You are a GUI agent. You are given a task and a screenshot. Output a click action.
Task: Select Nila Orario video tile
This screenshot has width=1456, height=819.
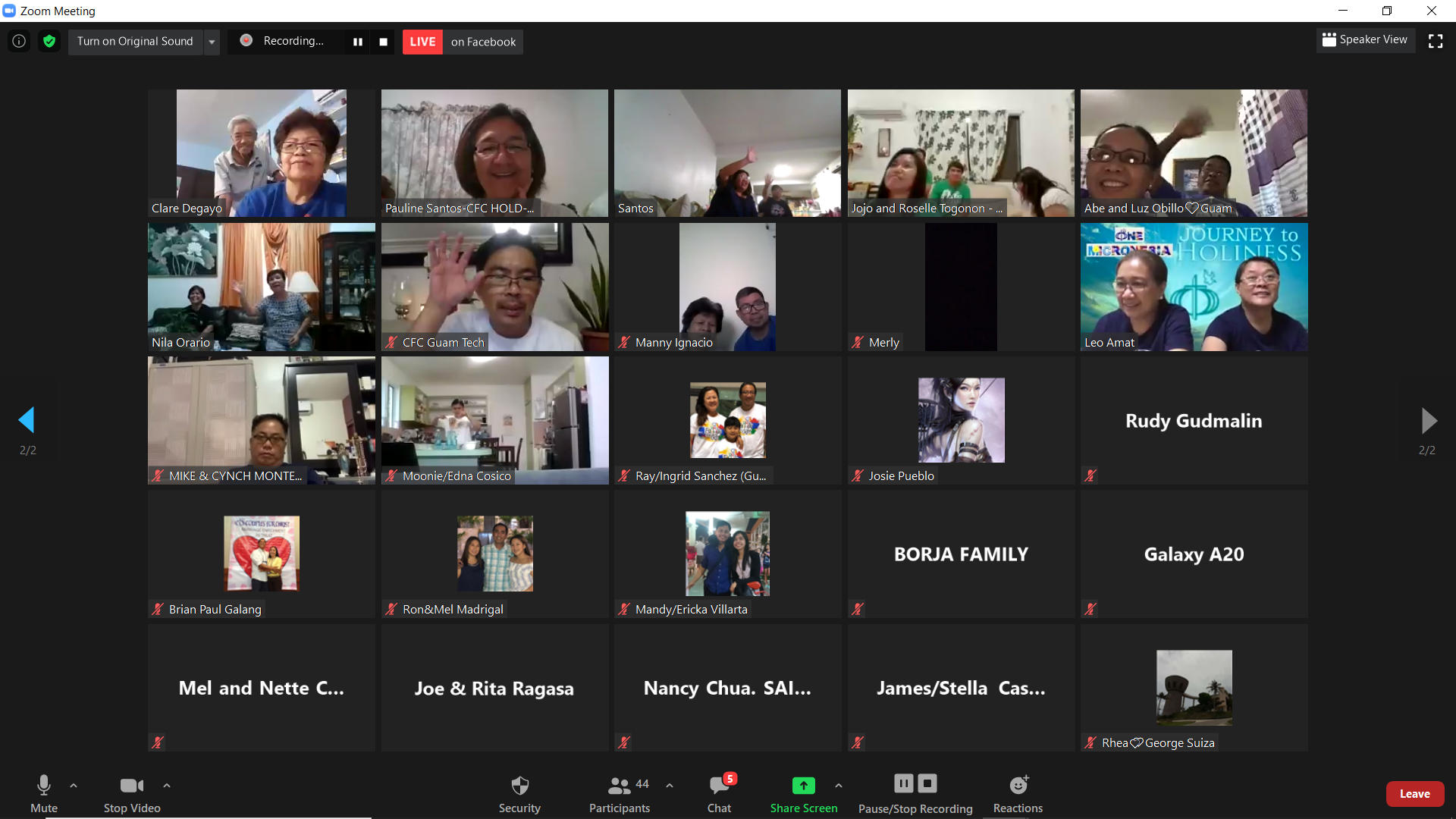tap(262, 287)
